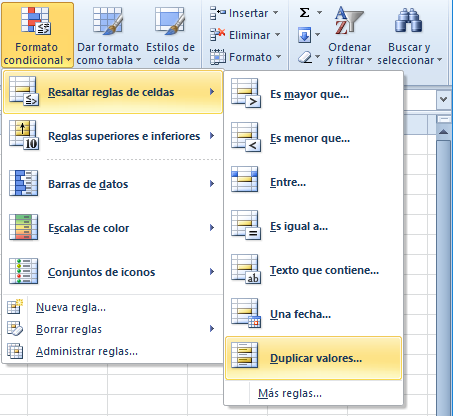Click the Es menor que icon
The width and height of the screenshot is (453, 416).
246,138
